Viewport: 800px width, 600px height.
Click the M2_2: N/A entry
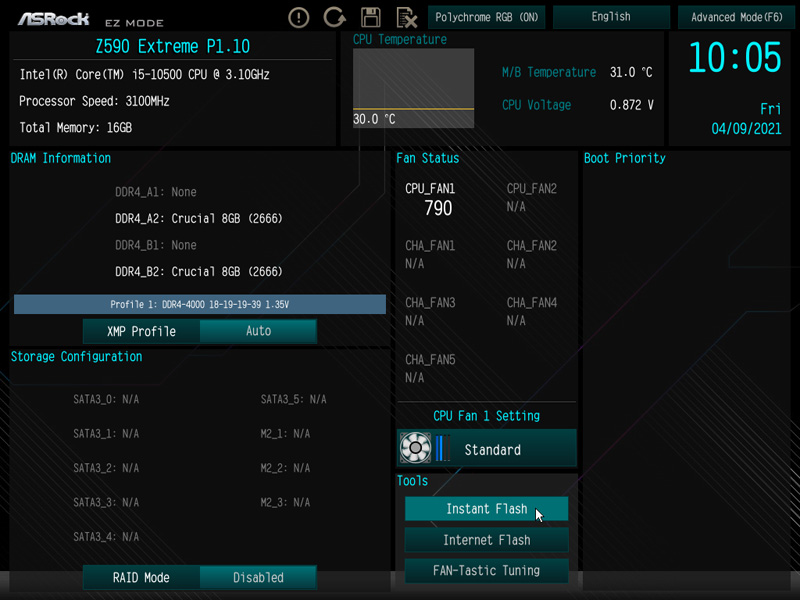(x=285, y=468)
